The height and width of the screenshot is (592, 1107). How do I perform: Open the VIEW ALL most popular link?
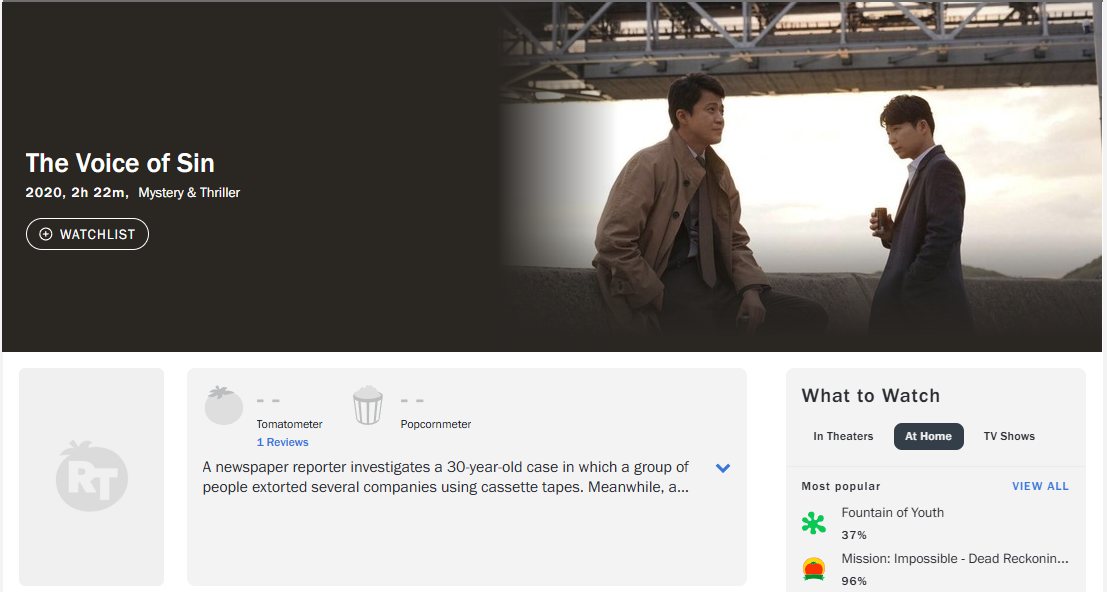tap(1041, 486)
